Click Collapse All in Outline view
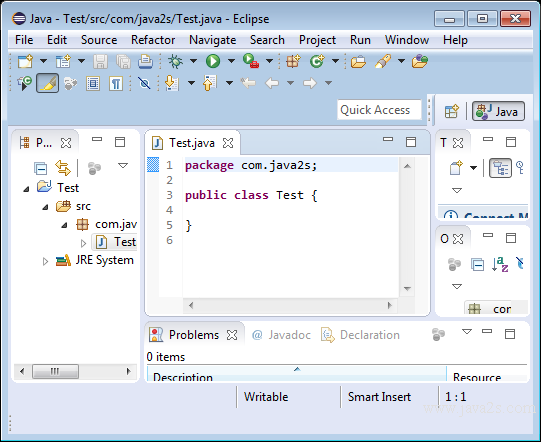 [x=477, y=265]
